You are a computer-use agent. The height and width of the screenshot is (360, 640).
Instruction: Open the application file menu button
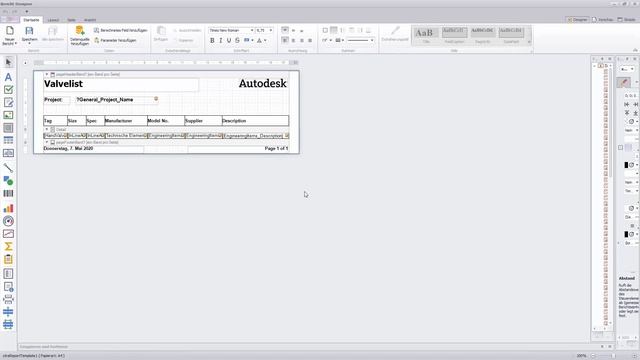click(10, 20)
